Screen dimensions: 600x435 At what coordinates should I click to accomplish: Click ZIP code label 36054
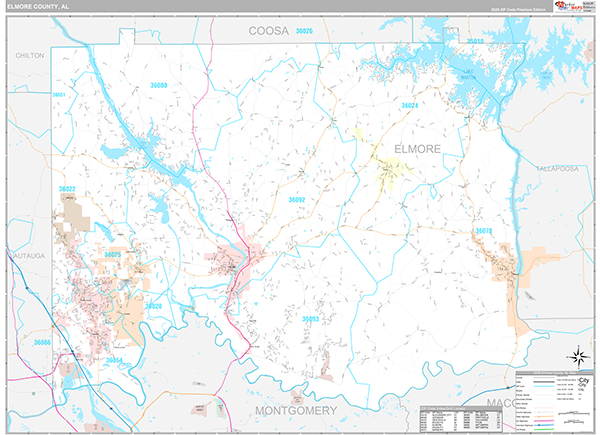[x=114, y=360]
